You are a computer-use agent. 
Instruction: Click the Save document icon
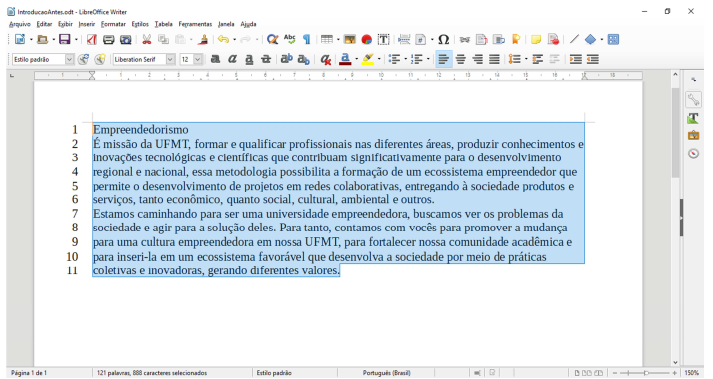65,40
